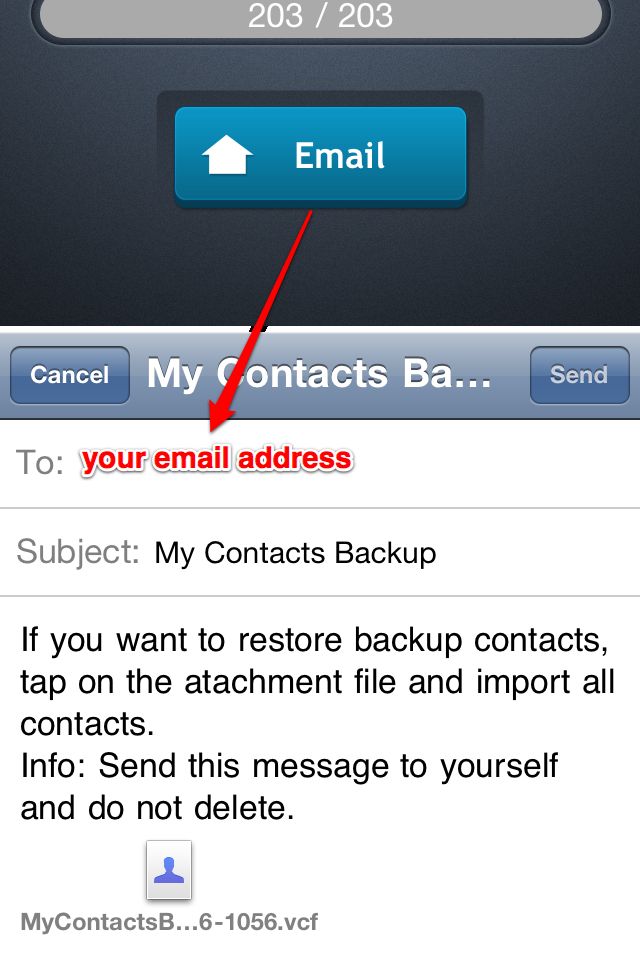Tap the 'Info: Send this message to yourself' line
Screen dimensions: 640x960
(289, 767)
